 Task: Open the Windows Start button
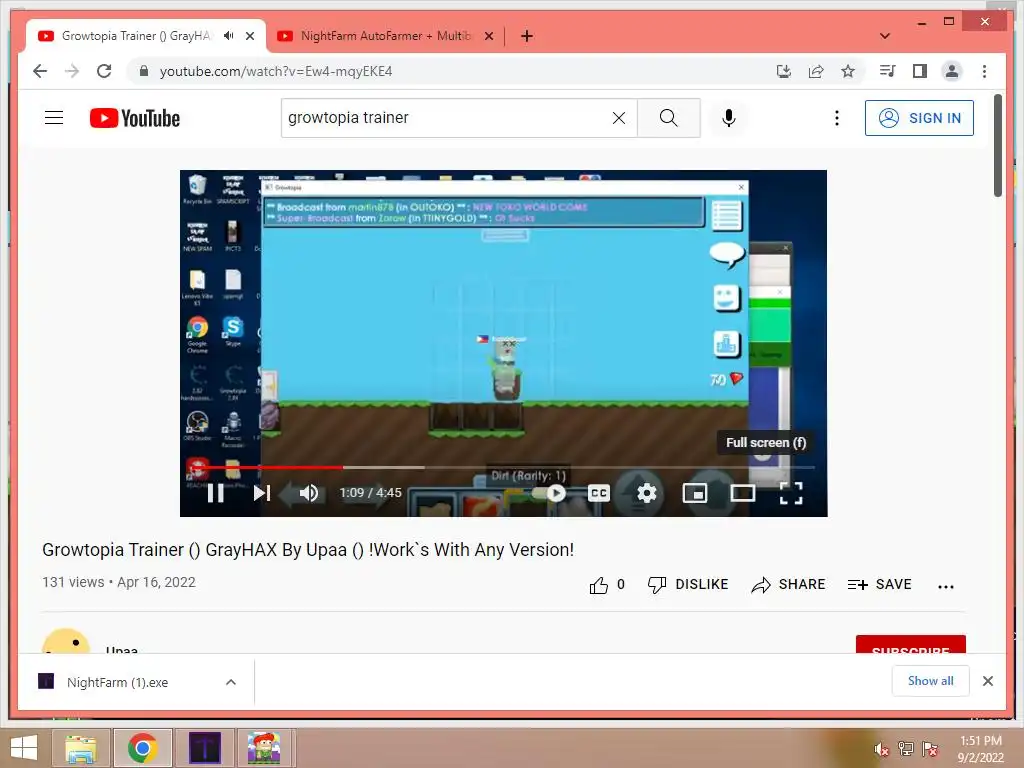tap(24, 748)
